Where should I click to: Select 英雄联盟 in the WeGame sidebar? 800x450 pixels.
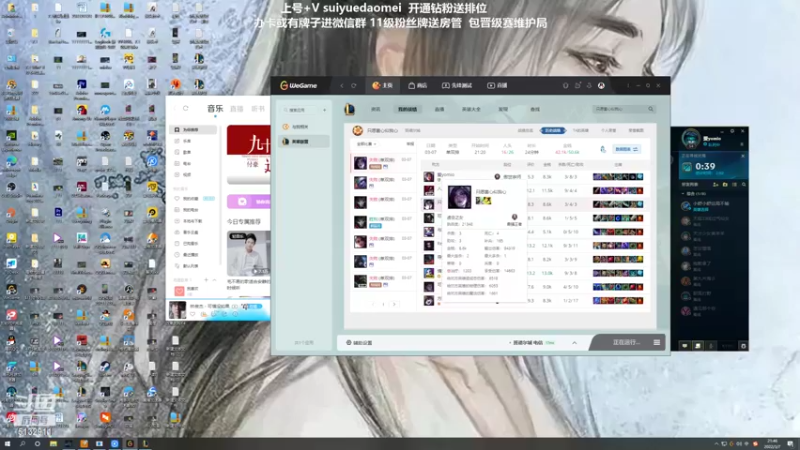pyautogui.click(x=304, y=141)
